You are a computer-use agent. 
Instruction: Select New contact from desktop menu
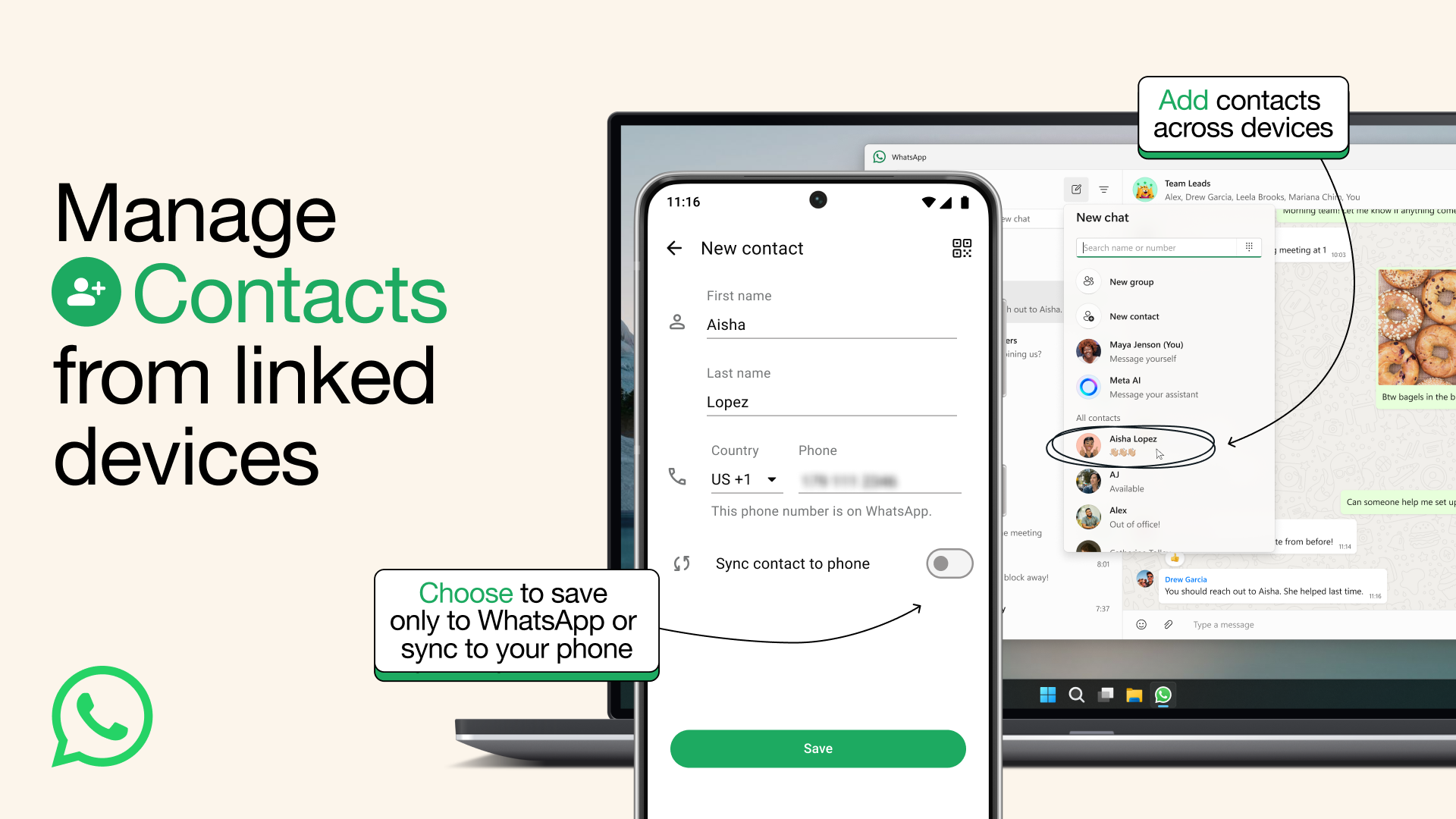(x=1134, y=316)
